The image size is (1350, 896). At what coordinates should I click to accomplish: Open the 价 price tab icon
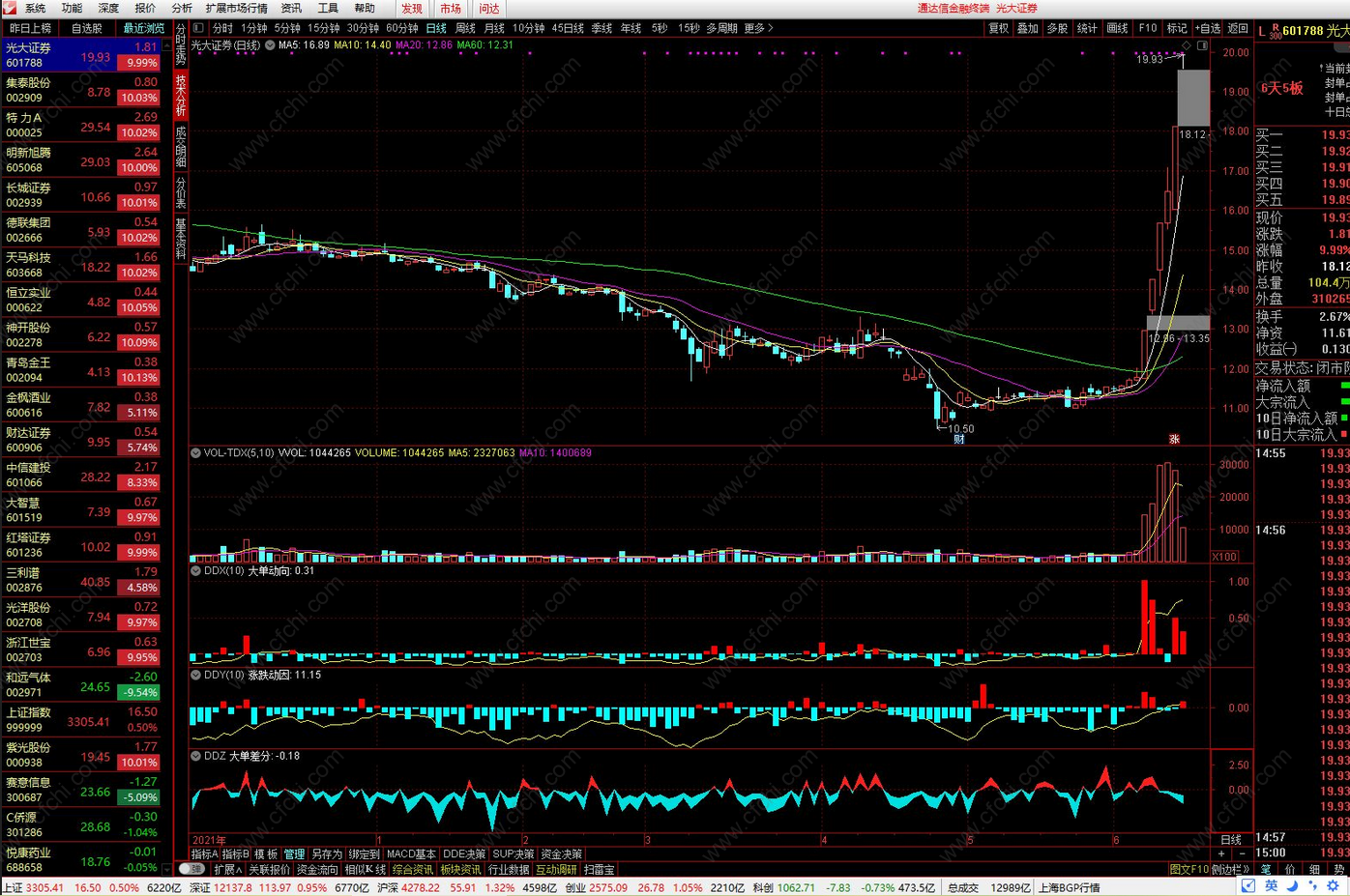tap(1290, 869)
